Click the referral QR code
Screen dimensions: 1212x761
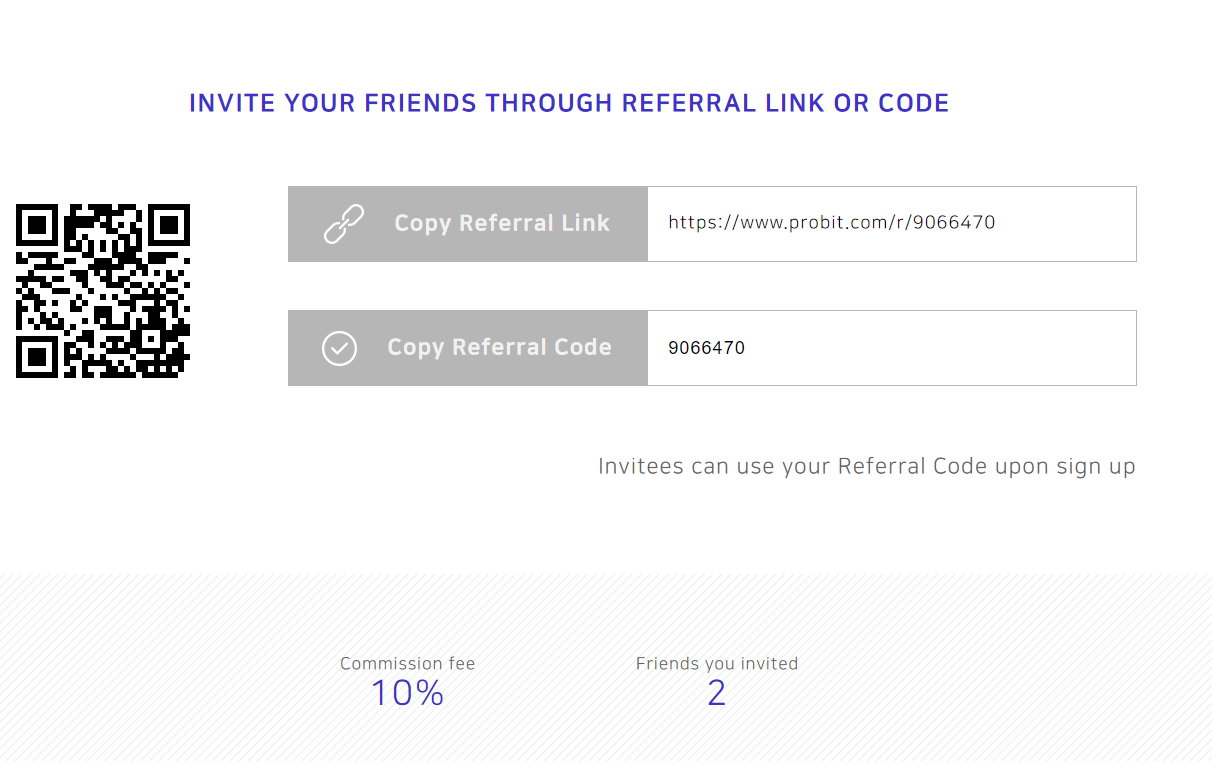103,291
